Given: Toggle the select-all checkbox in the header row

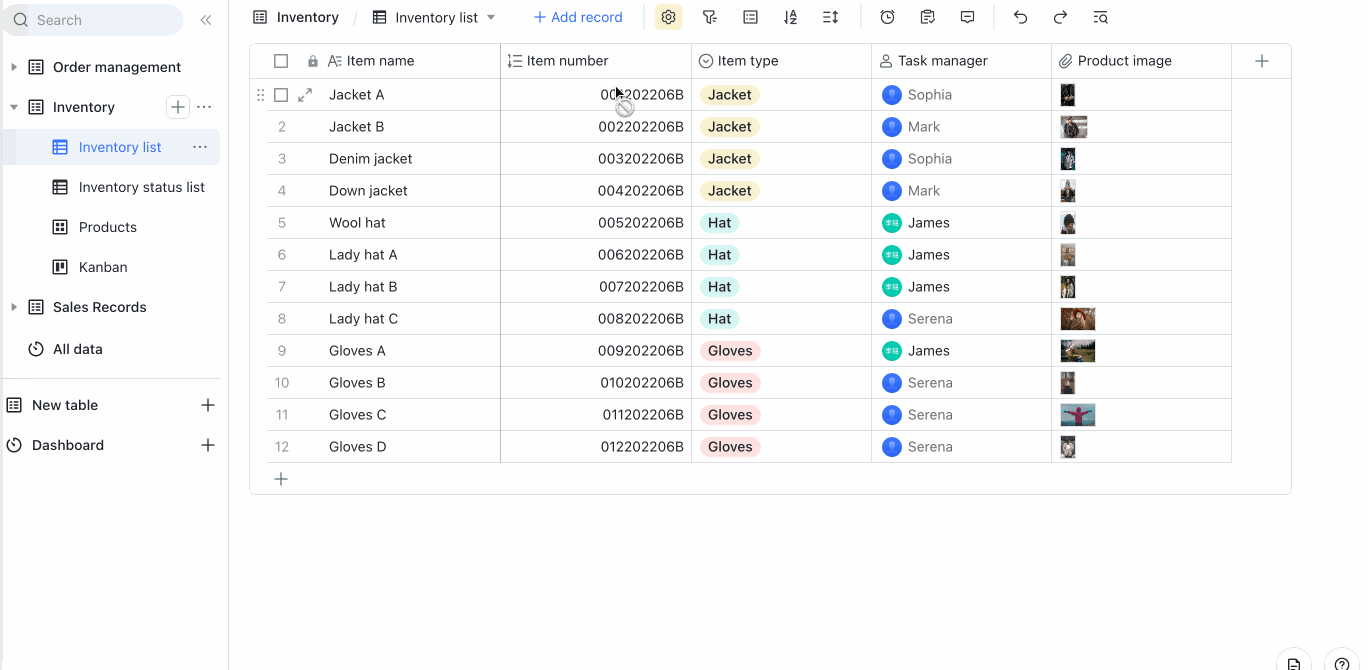Looking at the screenshot, I should click(281, 60).
